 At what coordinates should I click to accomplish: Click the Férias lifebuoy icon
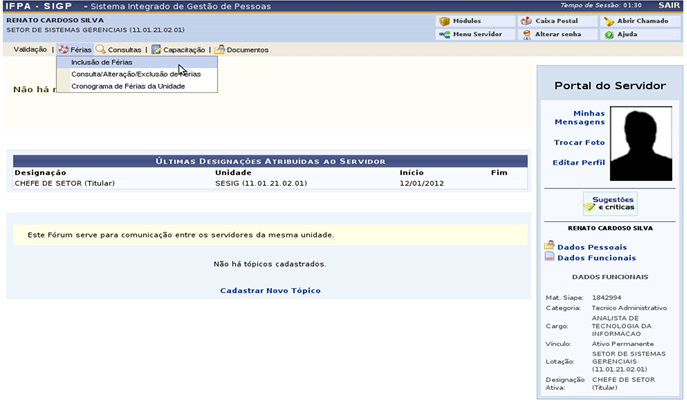64,49
